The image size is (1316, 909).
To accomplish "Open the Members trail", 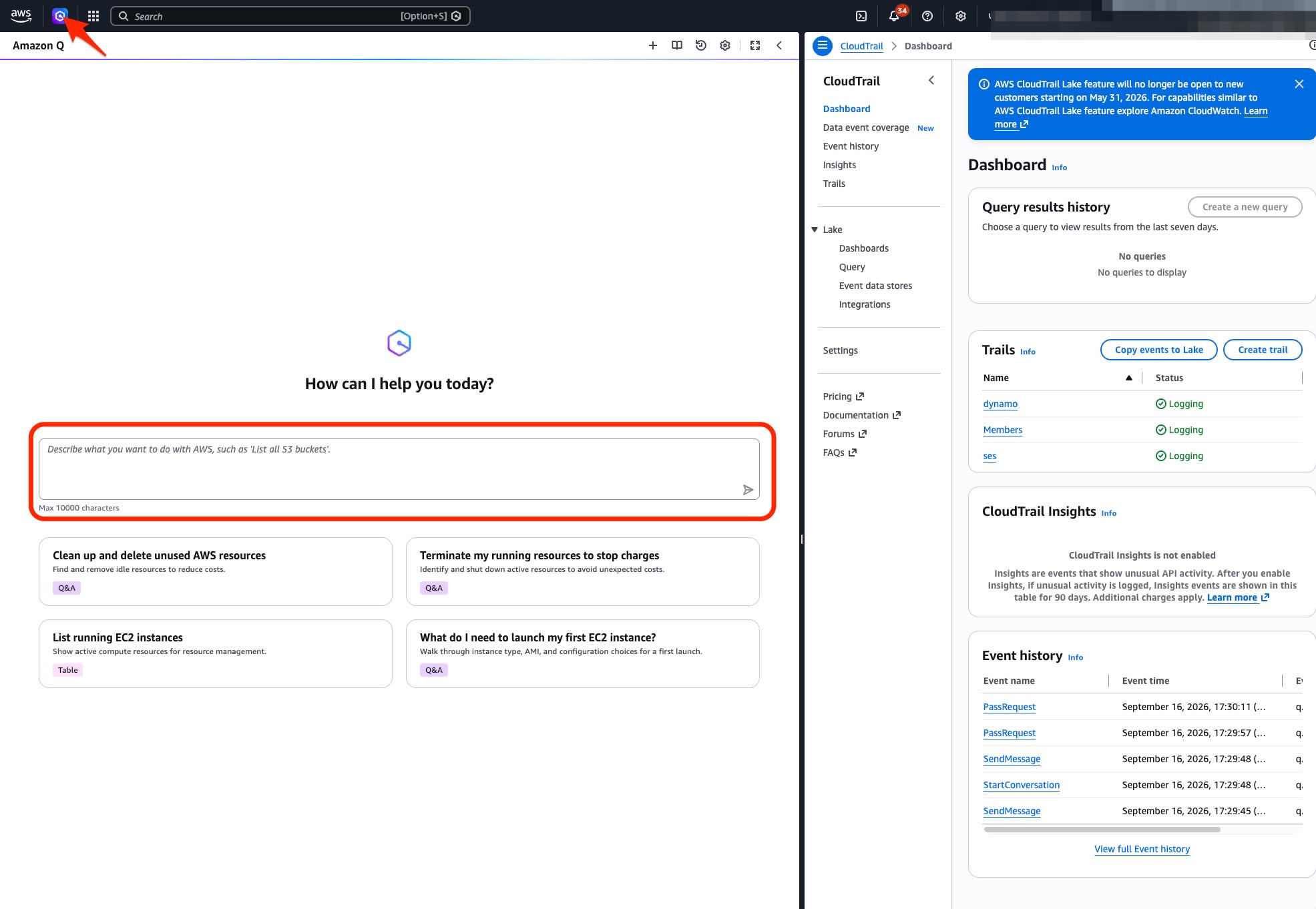I will coord(1002,430).
